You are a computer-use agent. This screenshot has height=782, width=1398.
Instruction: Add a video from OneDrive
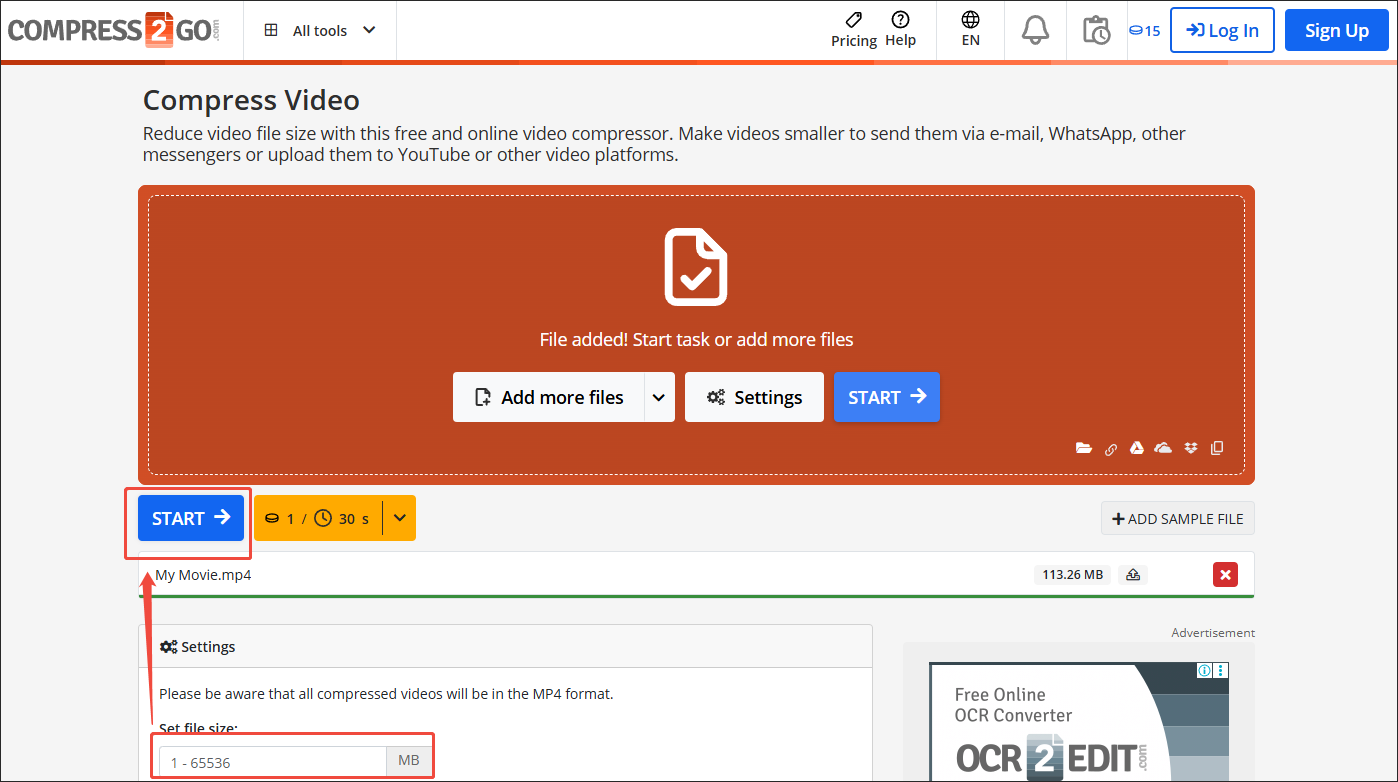pyautogui.click(x=1163, y=448)
